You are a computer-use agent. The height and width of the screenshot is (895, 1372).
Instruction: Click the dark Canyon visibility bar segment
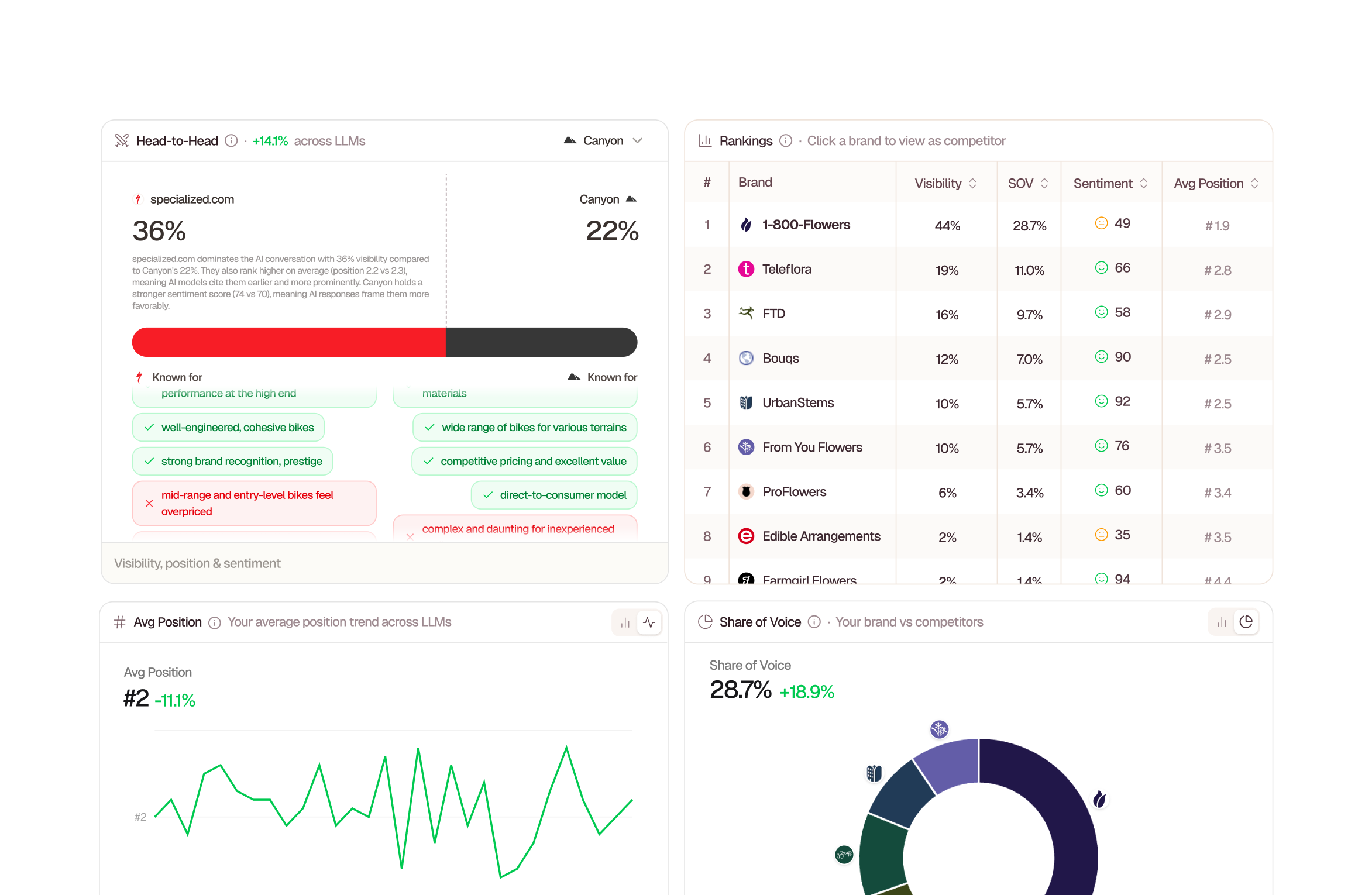coord(541,342)
